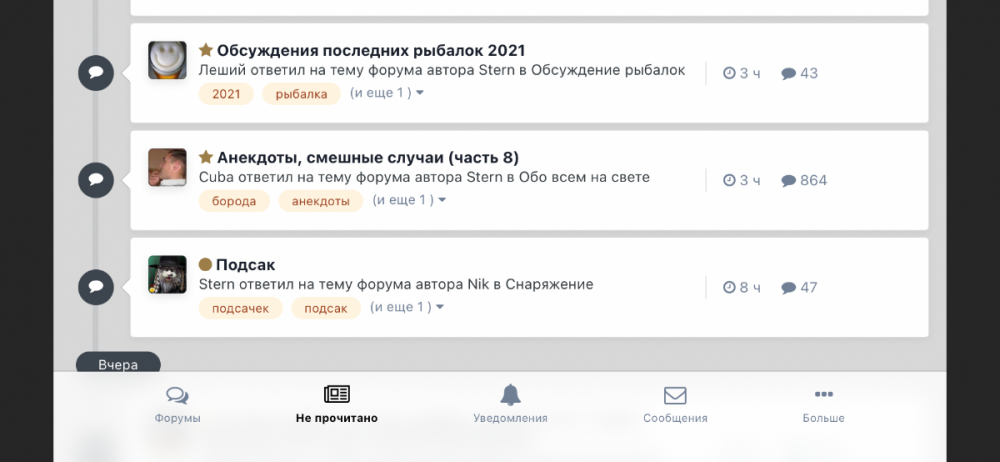Click star icon beside Анекдоты title
This screenshot has height=462, width=1000.
coord(205,157)
